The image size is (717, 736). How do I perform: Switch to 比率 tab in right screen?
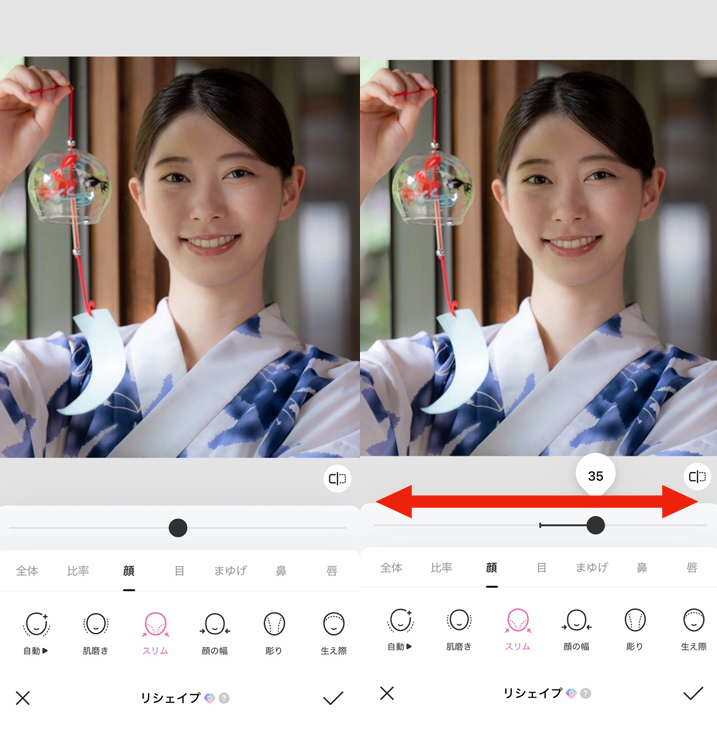[442, 567]
